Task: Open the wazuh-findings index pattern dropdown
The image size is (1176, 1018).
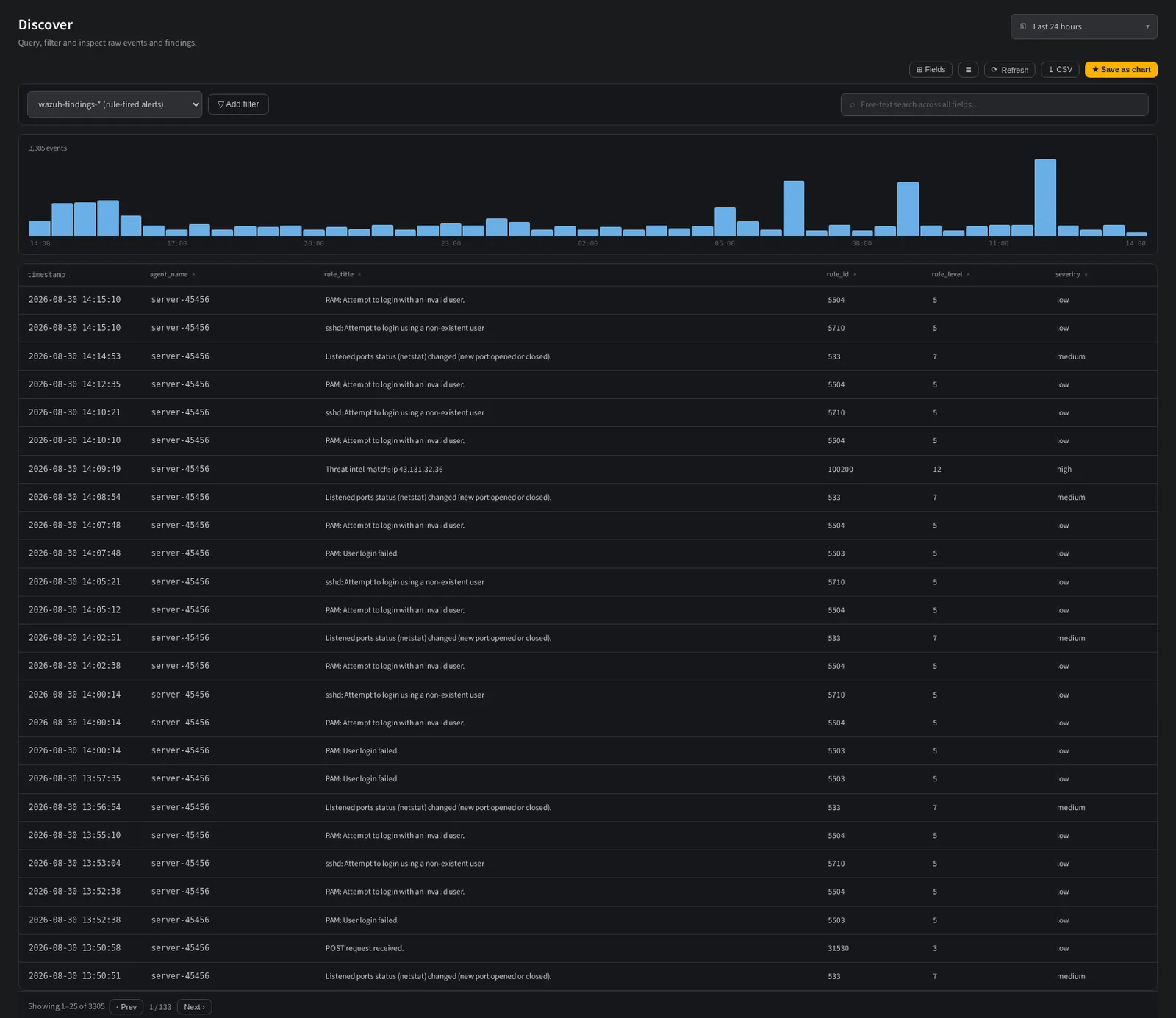Action: [x=115, y=104]
